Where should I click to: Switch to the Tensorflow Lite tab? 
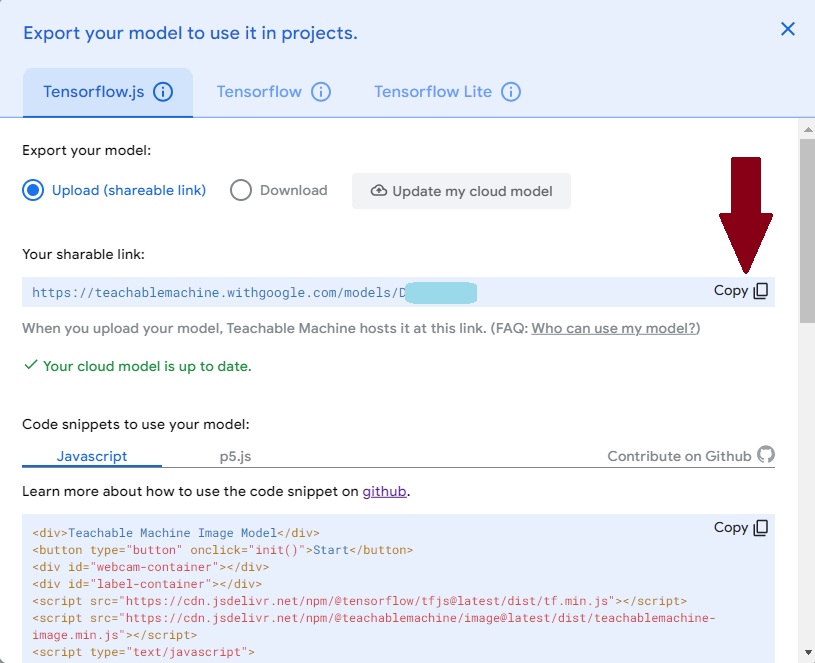pyautogui.click(x=433, y=92)
